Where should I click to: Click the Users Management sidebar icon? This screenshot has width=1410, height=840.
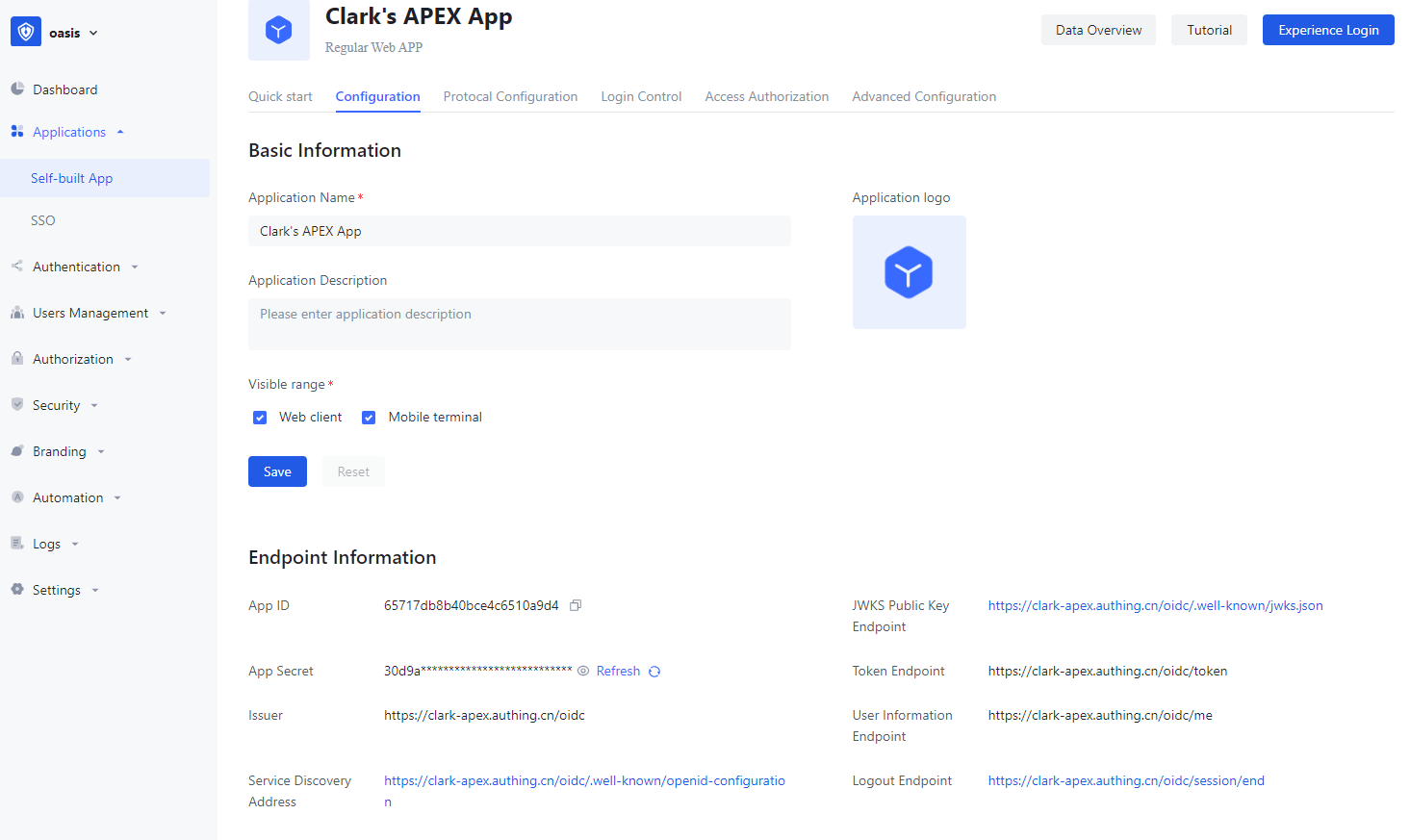point(17,313)
